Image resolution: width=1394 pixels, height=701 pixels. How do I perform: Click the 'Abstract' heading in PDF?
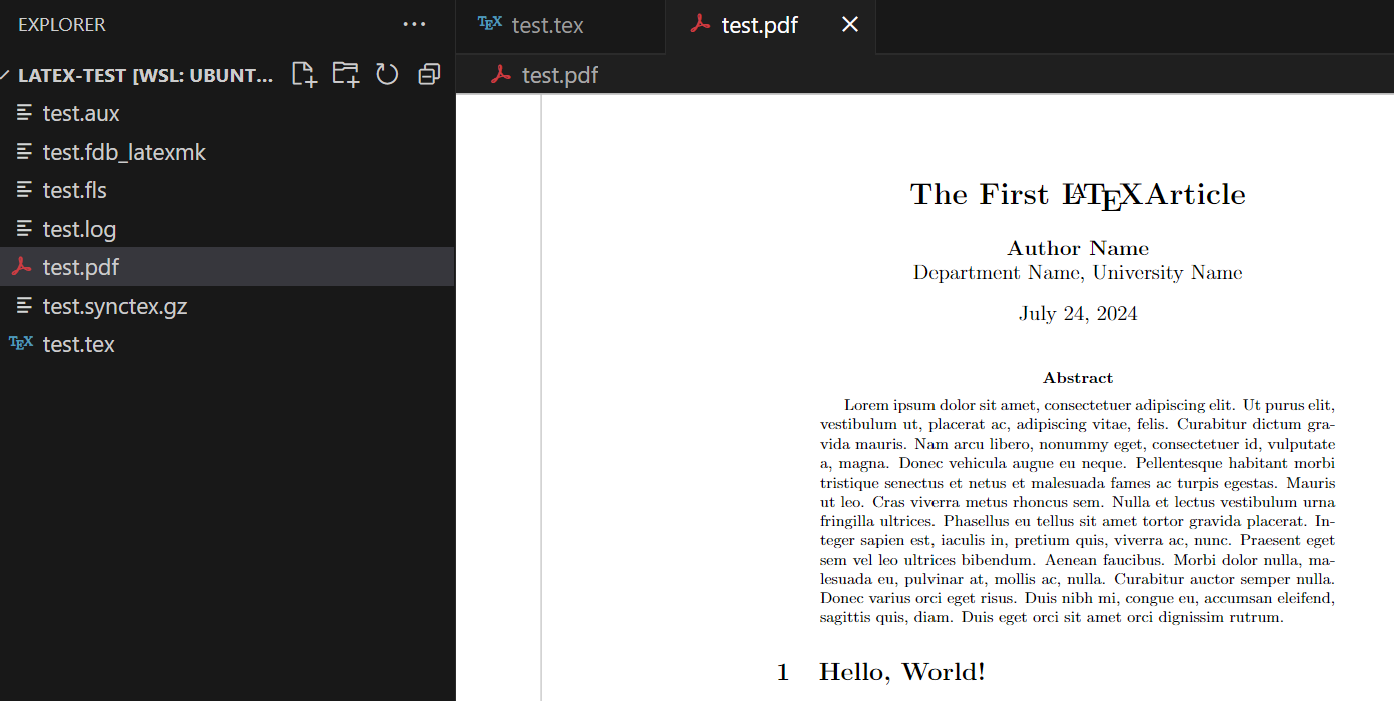(x=1078, y=378)
